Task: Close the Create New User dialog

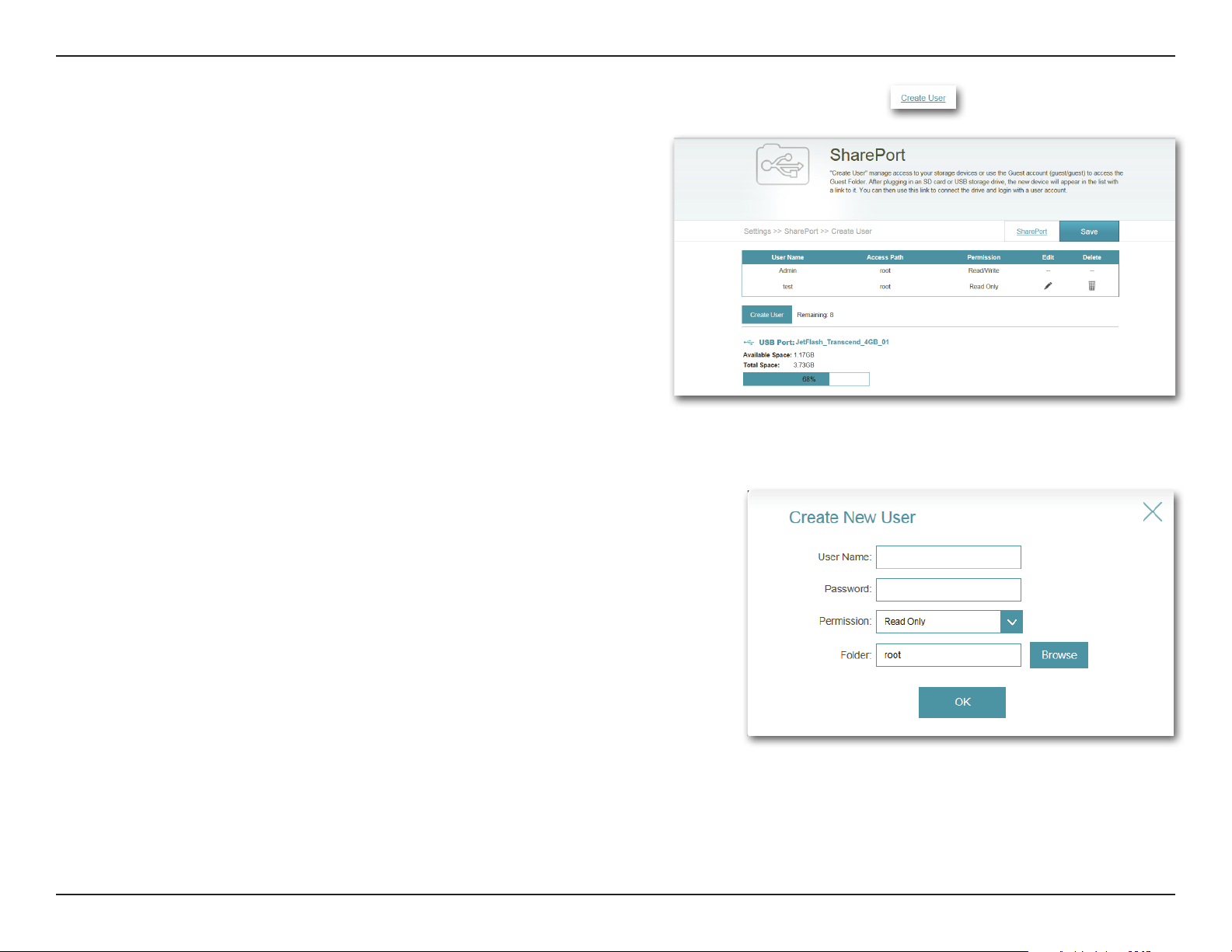Action: (1152, 511)
